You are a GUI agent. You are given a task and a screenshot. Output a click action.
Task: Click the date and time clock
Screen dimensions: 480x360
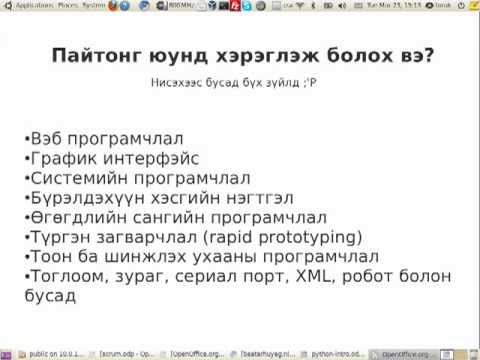click(x=394, y=5)
